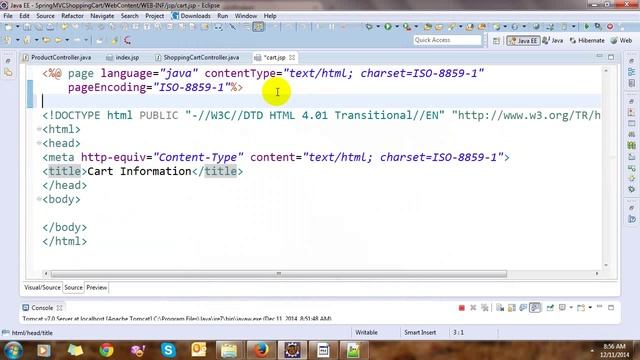Open the Source menu

45,16
